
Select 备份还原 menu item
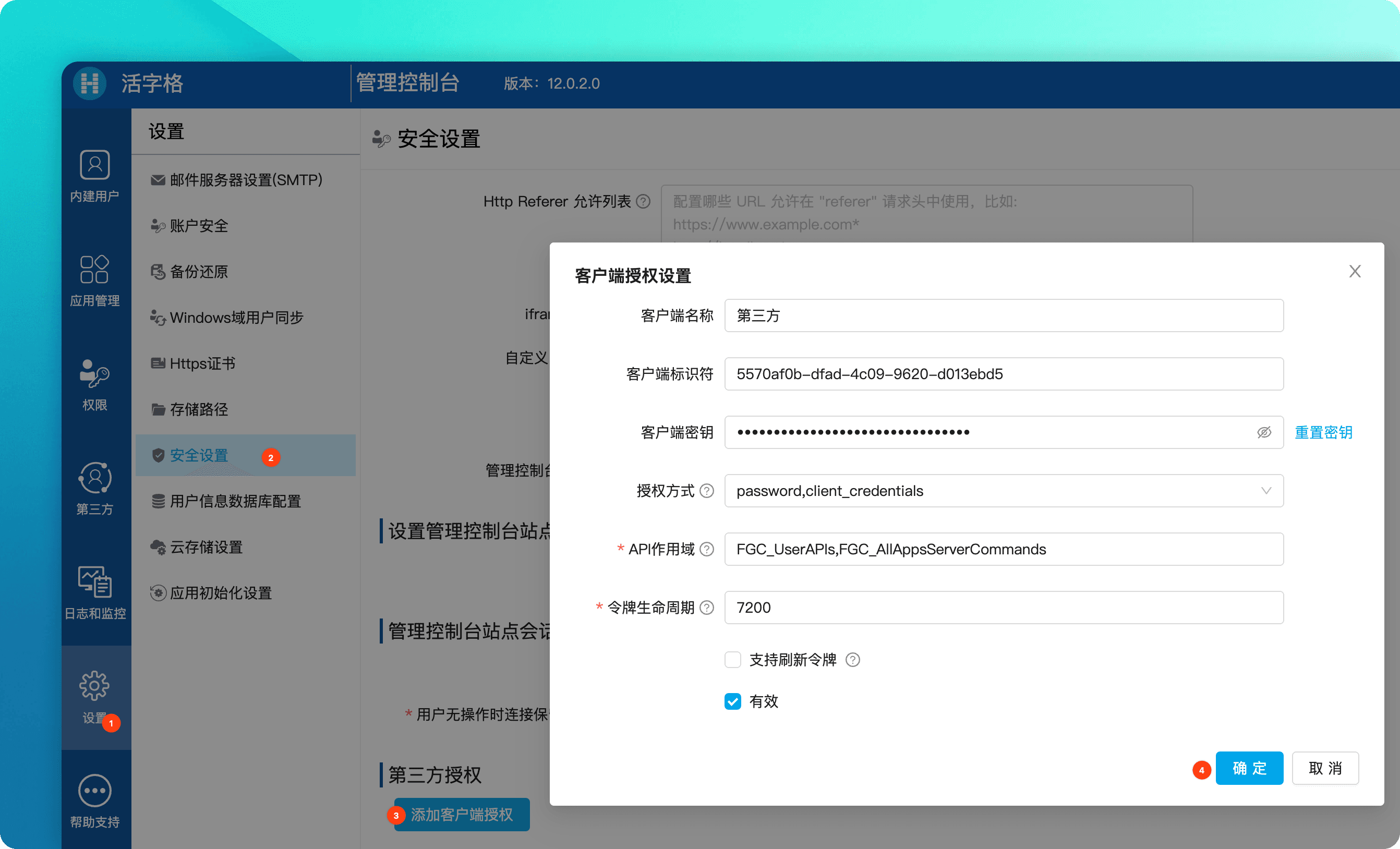pos(246,272)
